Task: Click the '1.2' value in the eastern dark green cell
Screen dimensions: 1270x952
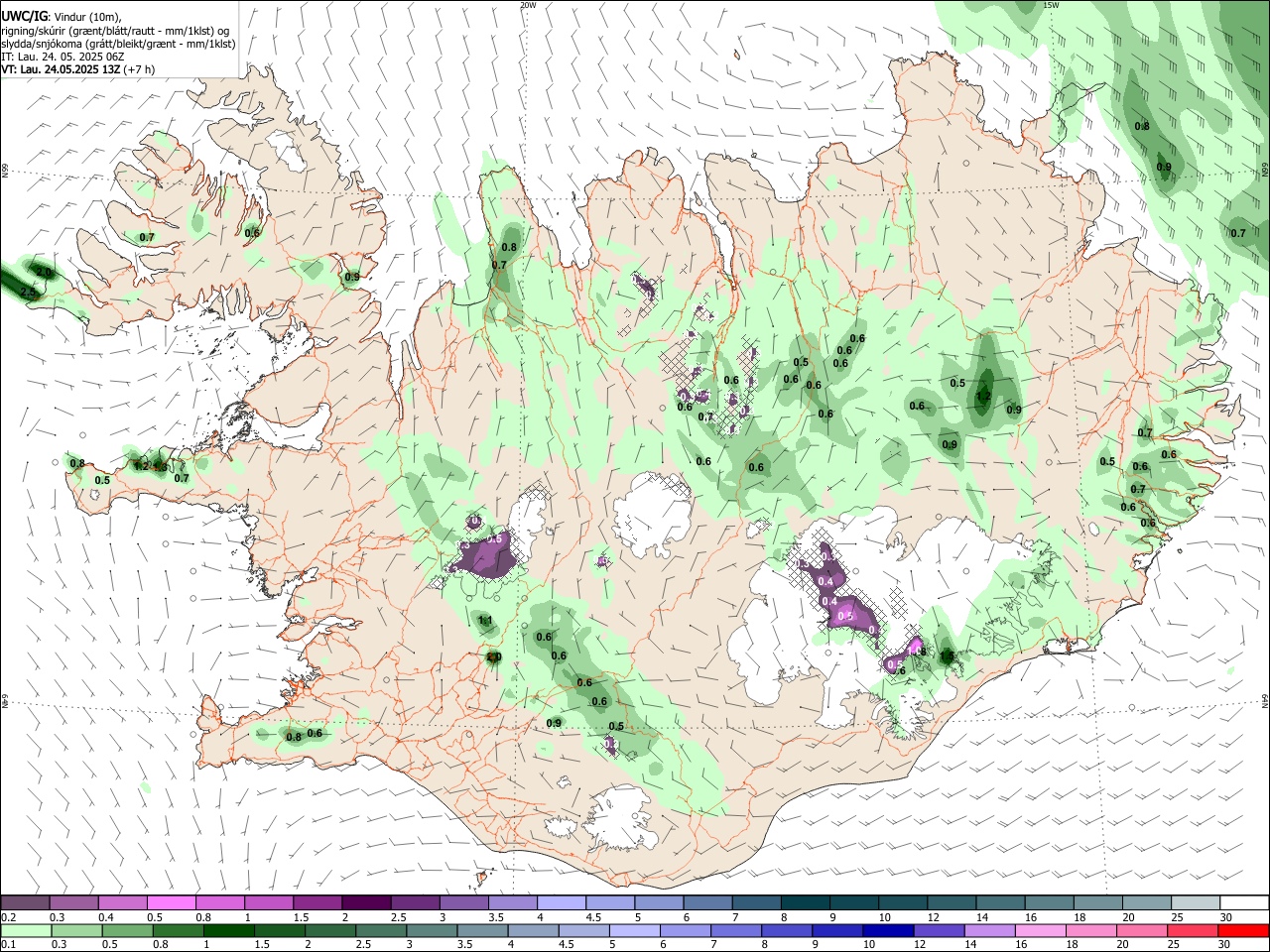Action: tap(984, 397)
